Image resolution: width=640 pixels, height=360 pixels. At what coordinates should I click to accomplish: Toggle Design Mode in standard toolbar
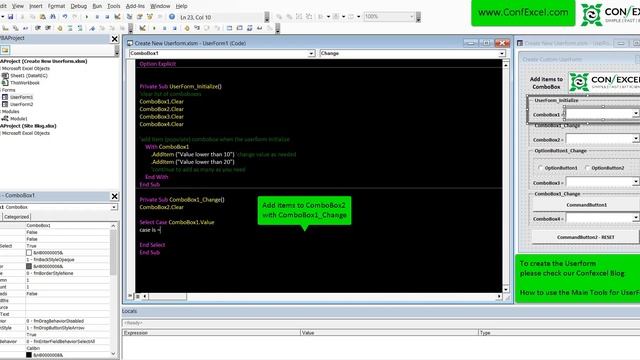tap(118, 17)
